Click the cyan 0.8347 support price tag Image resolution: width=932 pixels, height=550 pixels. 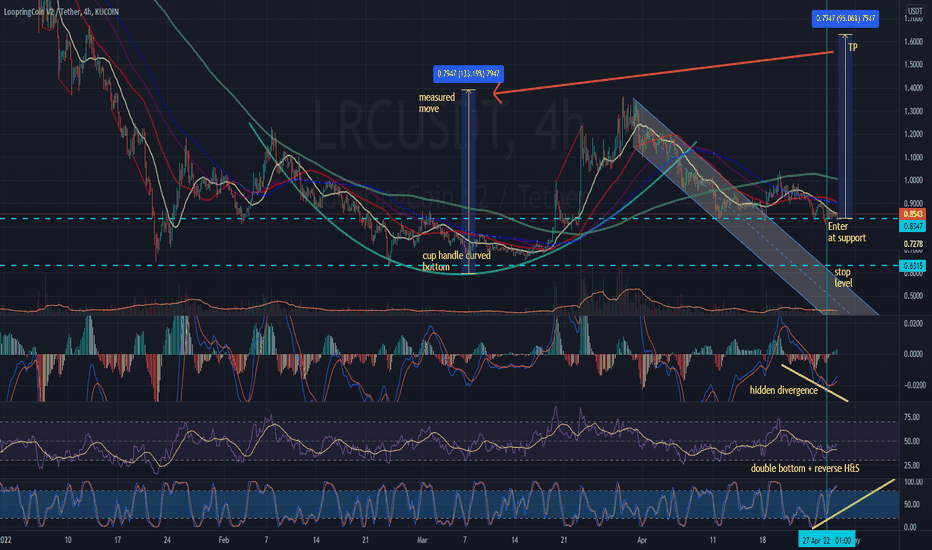pyautogui.click(x=913, y=226)
